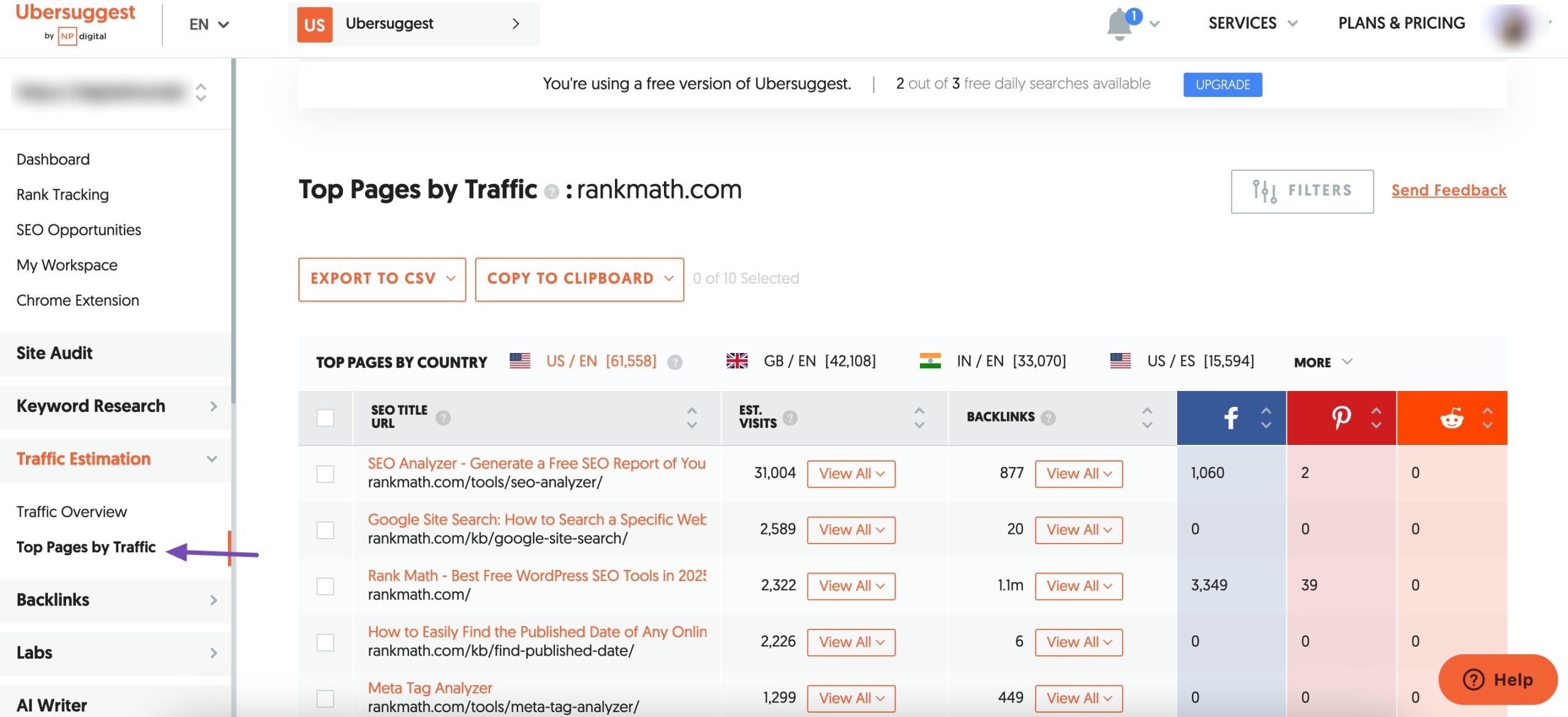Select the US flag for US / ES
1568x717 pixels.
coord(1120,361)
